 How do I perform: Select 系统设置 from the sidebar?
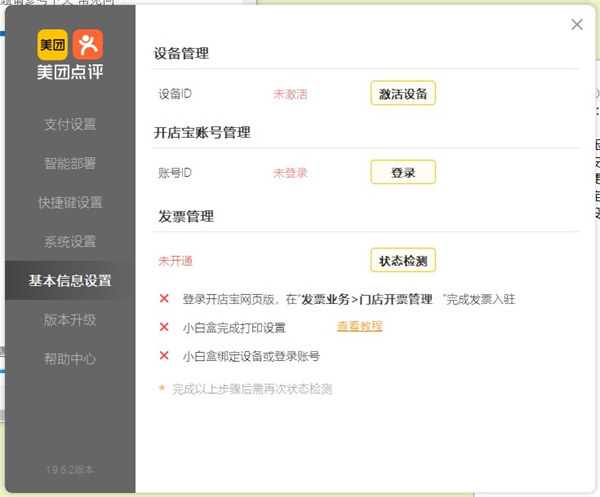coord(70,242)
